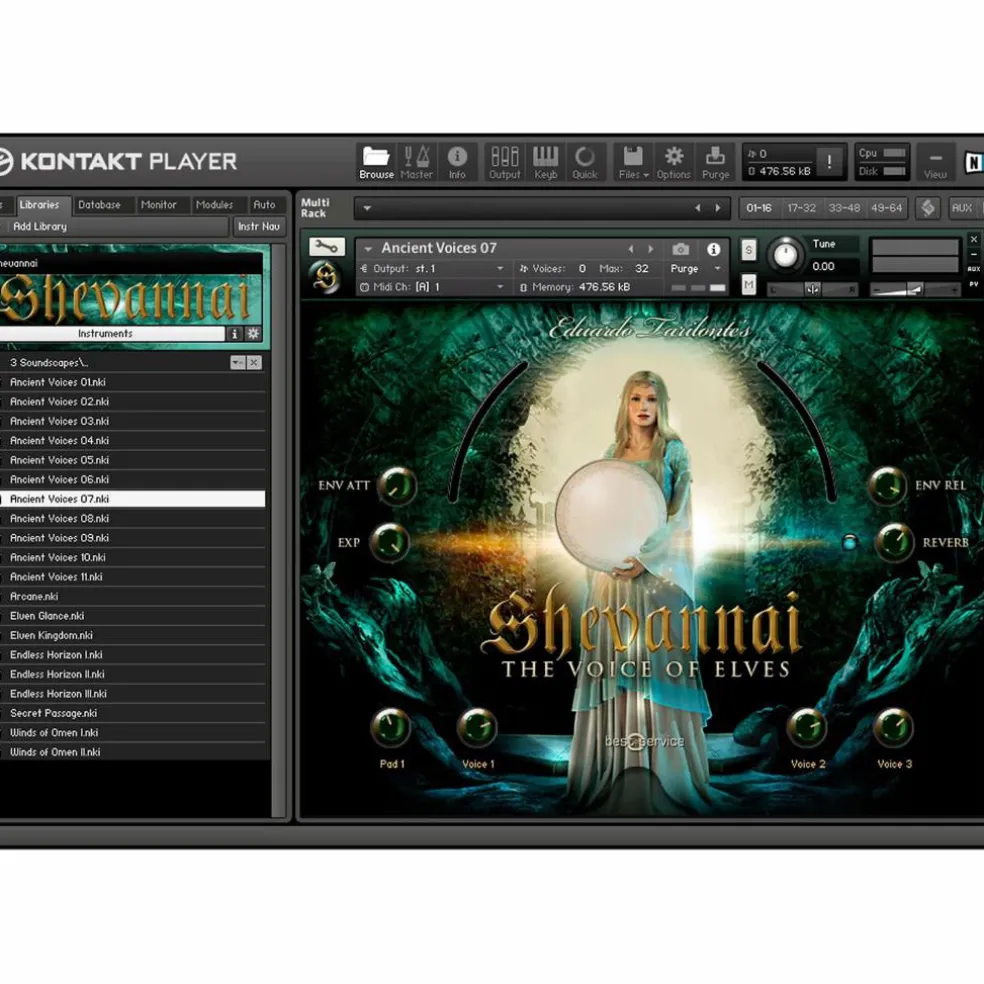984x984 pixels.
Task: Go to next multi rack preset
Action: (719, 208)
